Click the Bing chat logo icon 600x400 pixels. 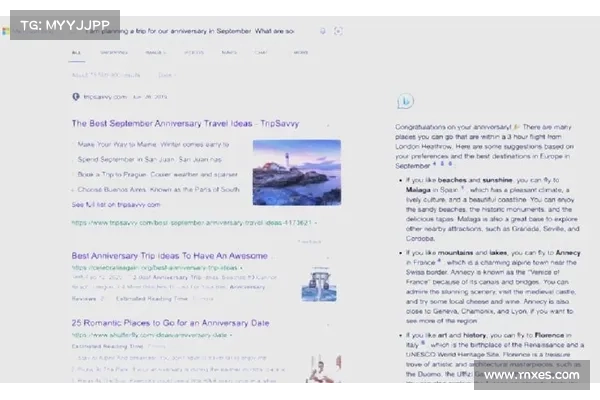405,103
